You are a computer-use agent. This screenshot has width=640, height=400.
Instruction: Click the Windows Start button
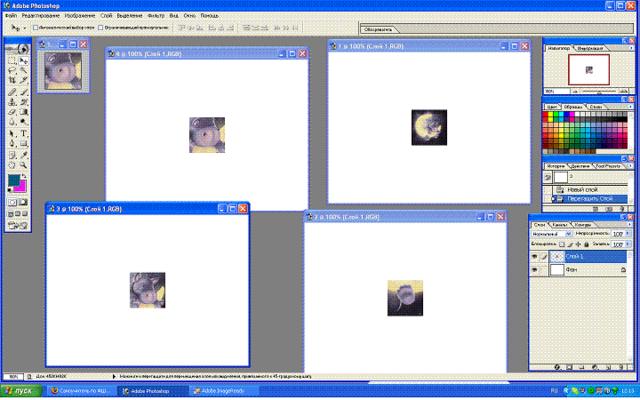click(x=18, y=391)
